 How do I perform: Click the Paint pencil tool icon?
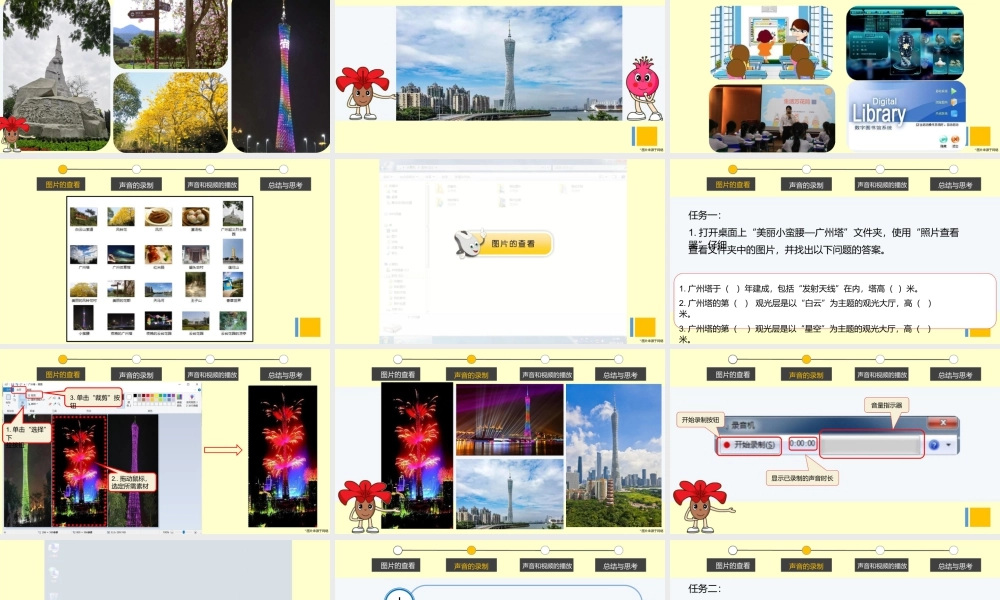tap(48, 396)
